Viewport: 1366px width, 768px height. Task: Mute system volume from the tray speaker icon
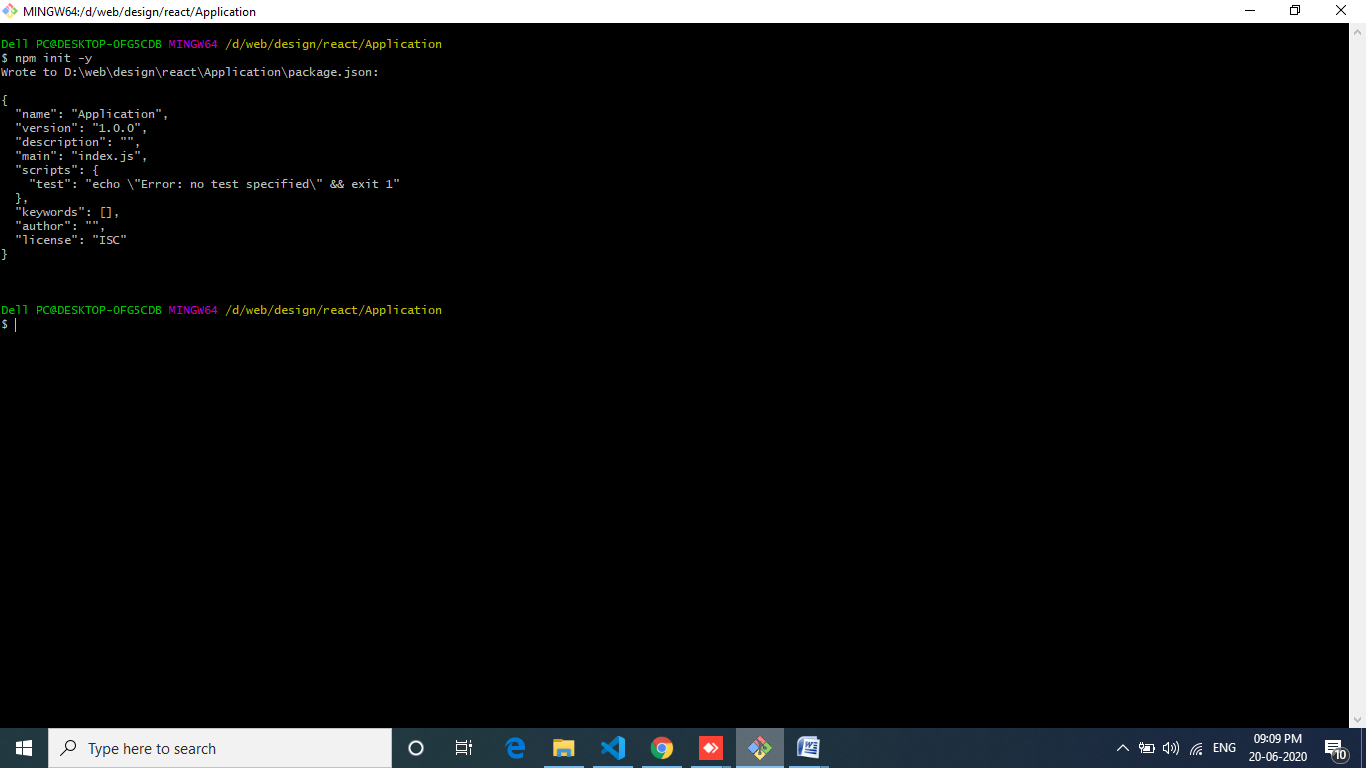pos(1170,748)
